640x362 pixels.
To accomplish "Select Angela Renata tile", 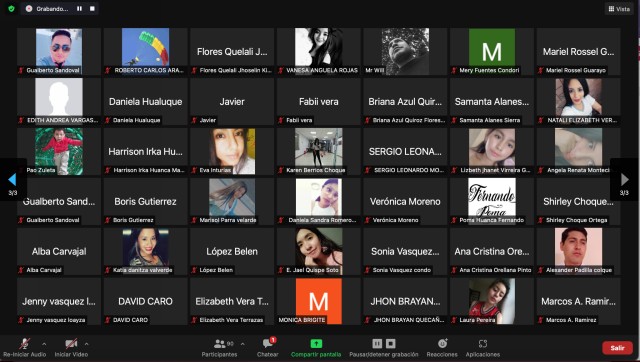I will (x=578, y=151).
